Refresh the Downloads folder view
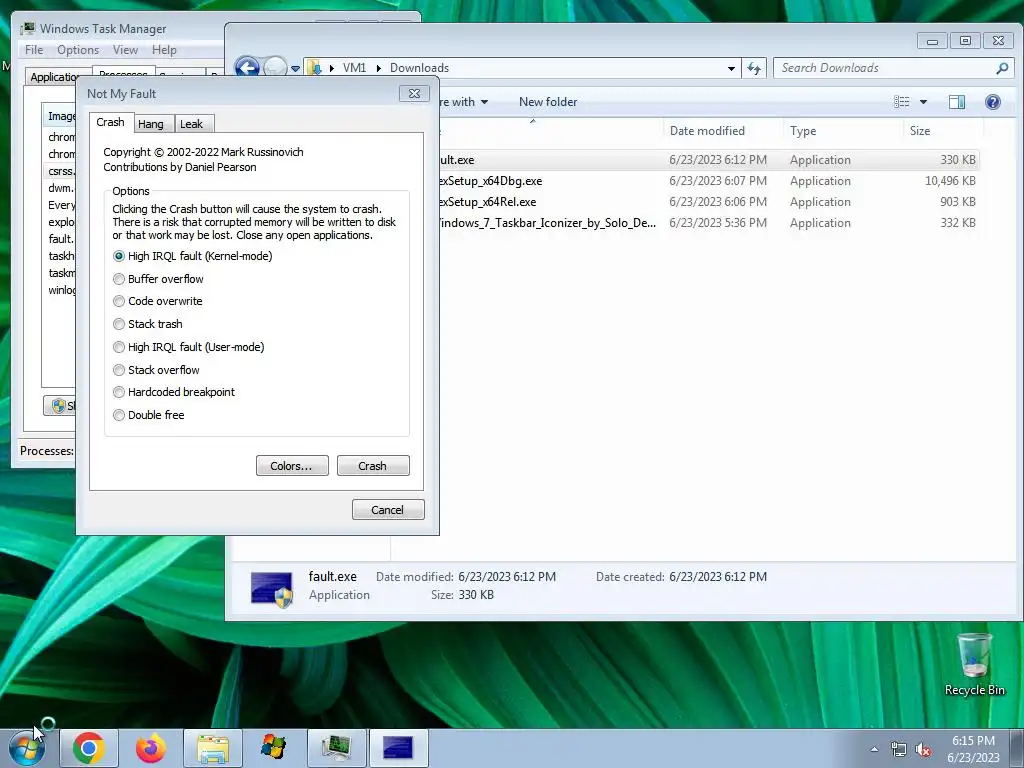The height and width of the screenshot is (768, 1024). point(754,68)
